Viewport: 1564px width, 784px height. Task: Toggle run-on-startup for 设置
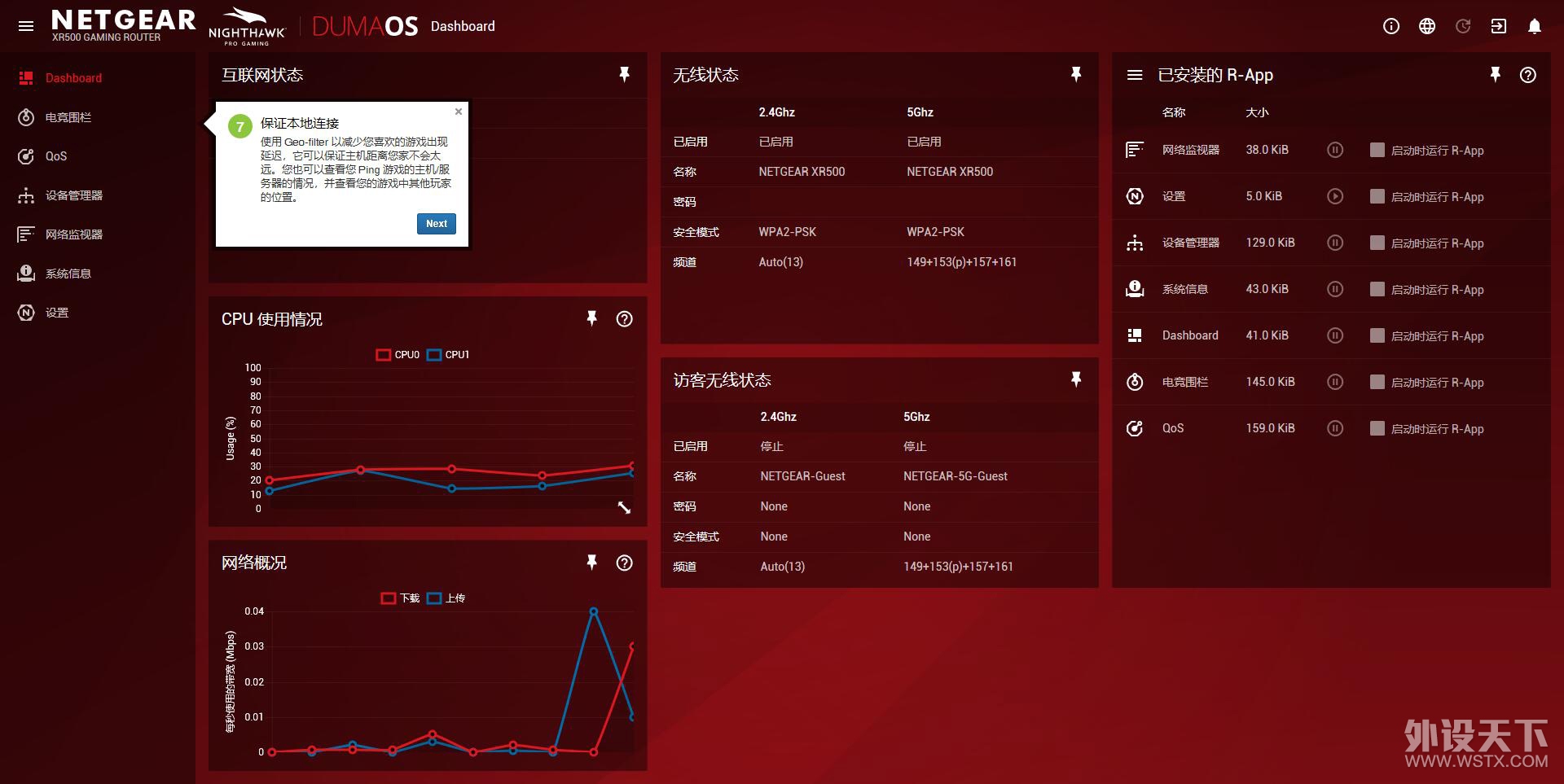pos(1377,196)
